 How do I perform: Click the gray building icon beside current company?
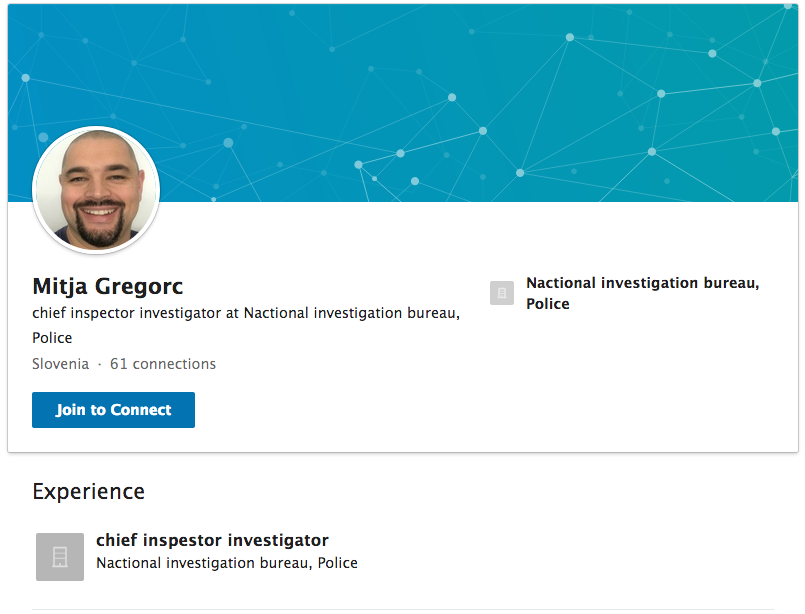[502, 293]
